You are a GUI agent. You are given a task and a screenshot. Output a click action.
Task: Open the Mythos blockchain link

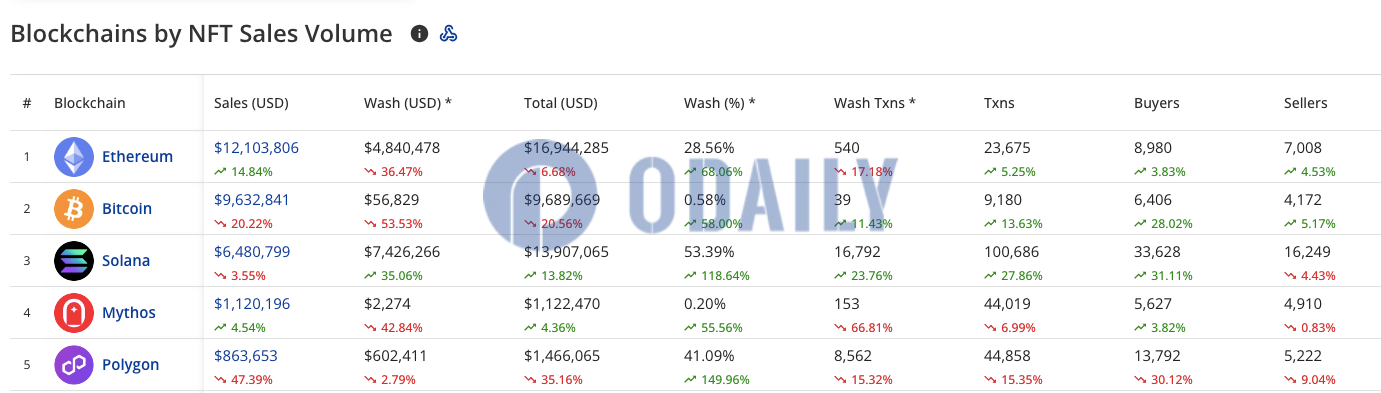tap(129, 313)
